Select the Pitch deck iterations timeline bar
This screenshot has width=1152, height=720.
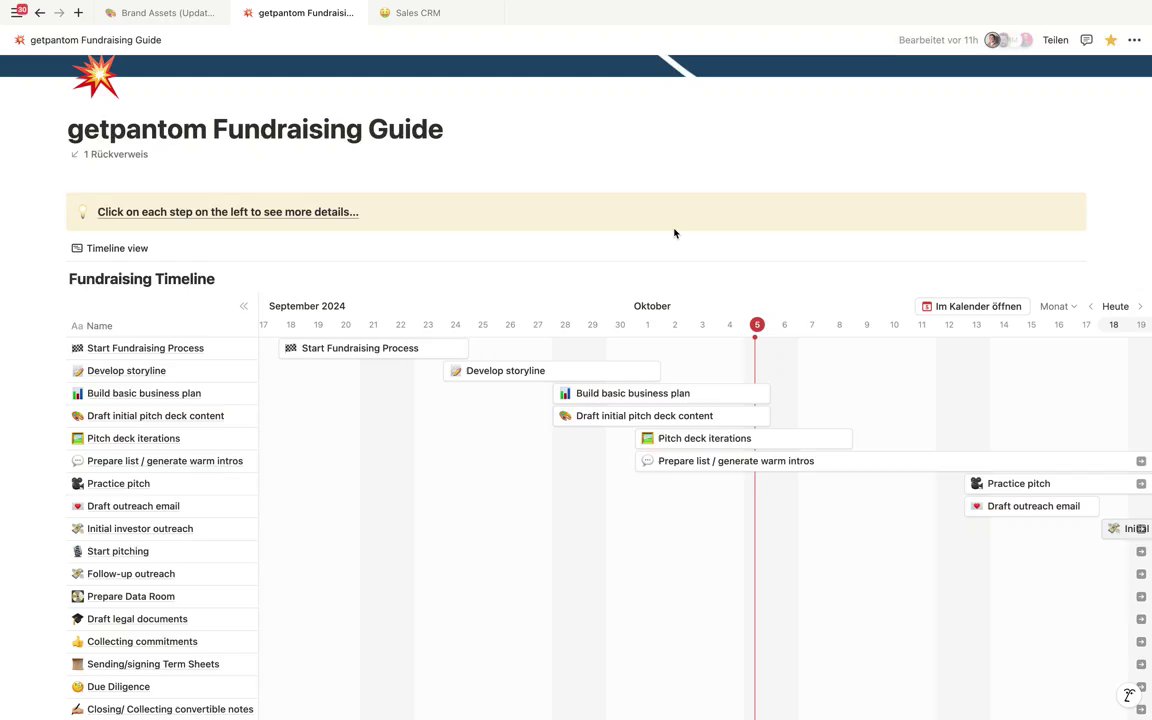coord(744,438)
